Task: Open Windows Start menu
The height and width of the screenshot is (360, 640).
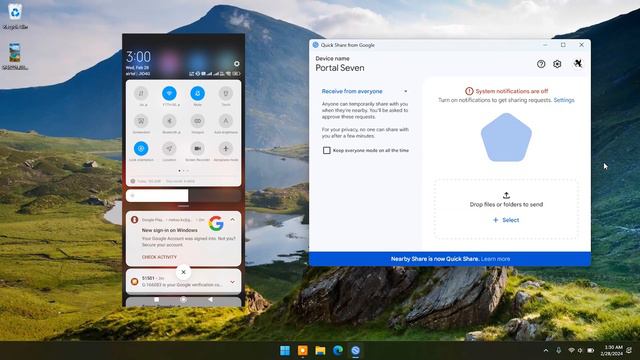Action: [285, 350]
